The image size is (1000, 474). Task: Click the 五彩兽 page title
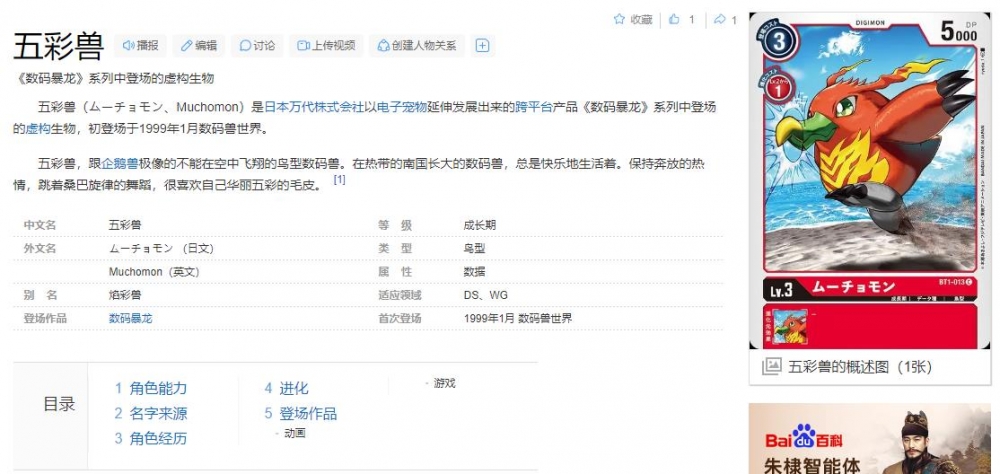tap(59, 47)
